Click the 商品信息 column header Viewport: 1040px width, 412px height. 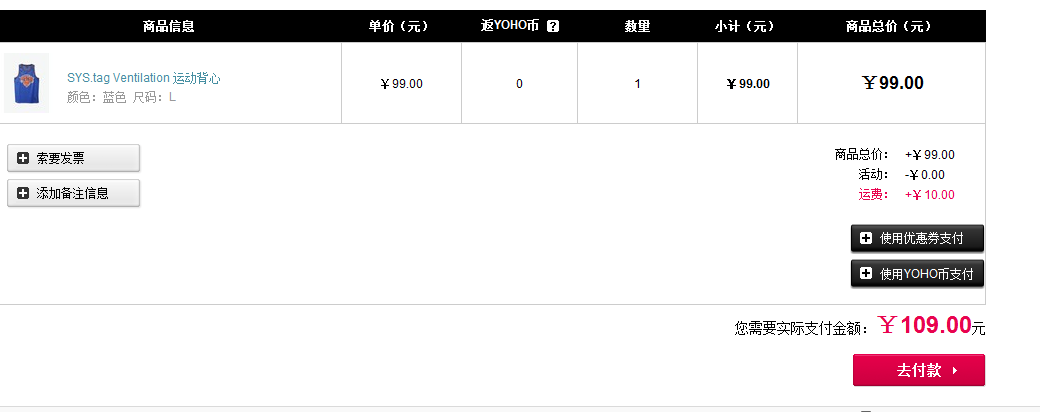coord(168,27)
